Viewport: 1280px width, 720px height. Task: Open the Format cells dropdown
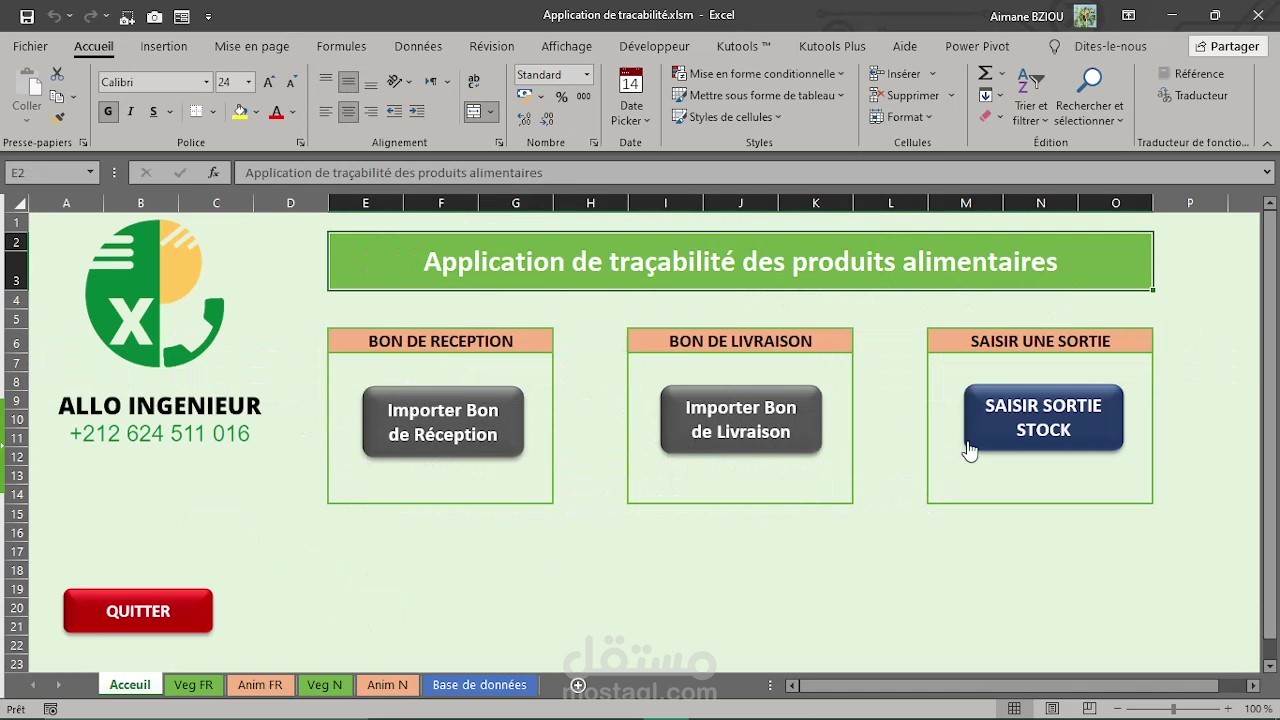pyautogui.click(x=900, y=117)
